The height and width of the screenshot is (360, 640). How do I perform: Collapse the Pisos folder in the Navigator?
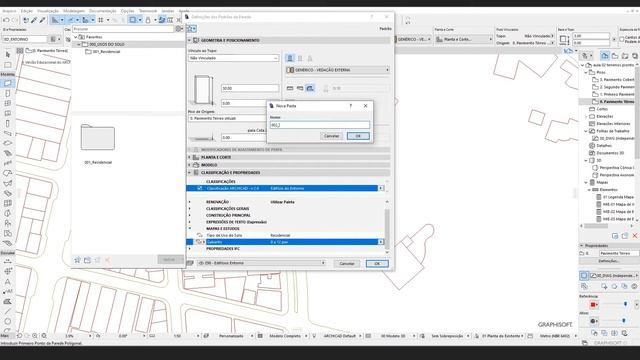pos(586,72)
